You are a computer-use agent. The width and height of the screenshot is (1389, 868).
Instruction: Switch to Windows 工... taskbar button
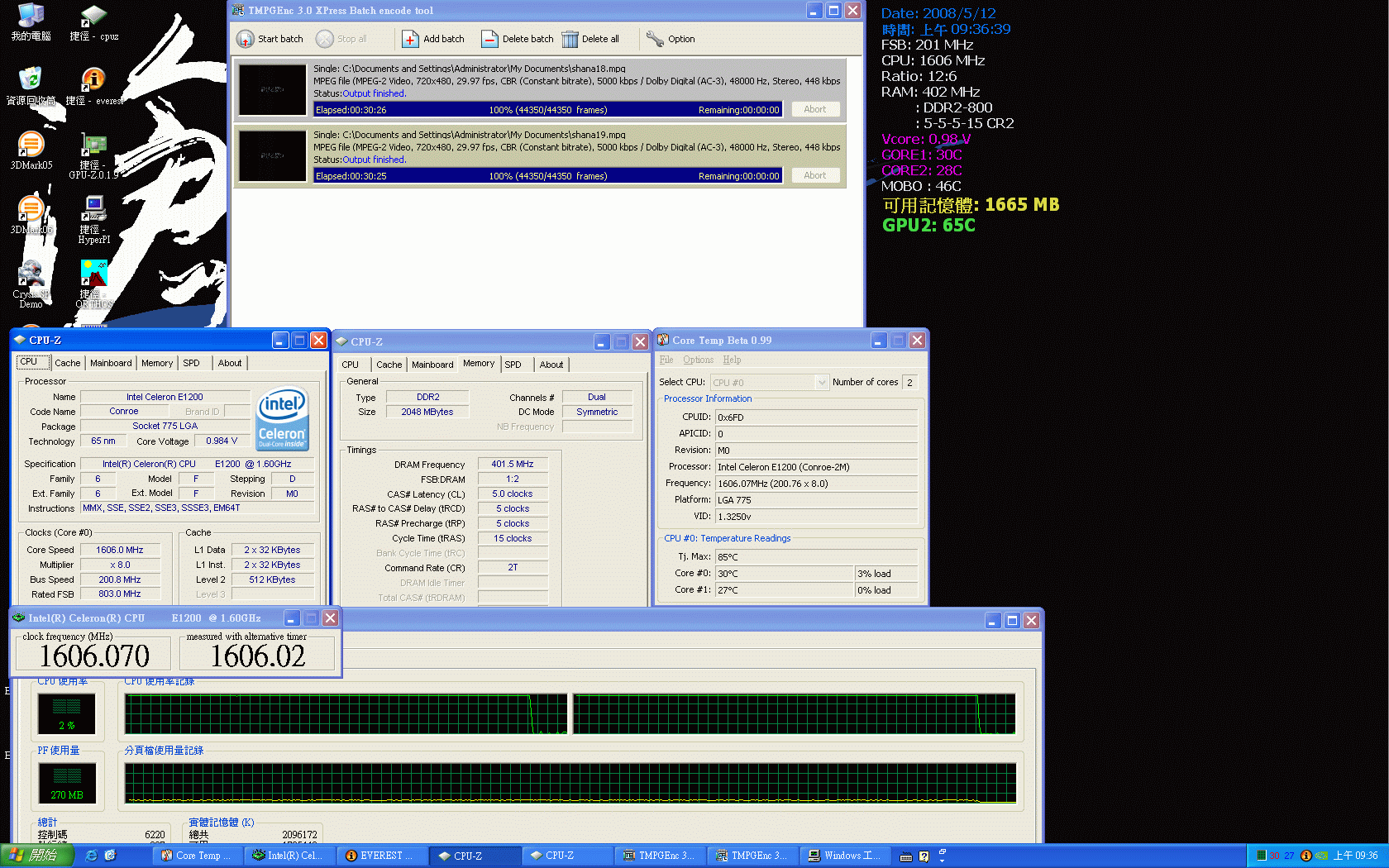847,856
